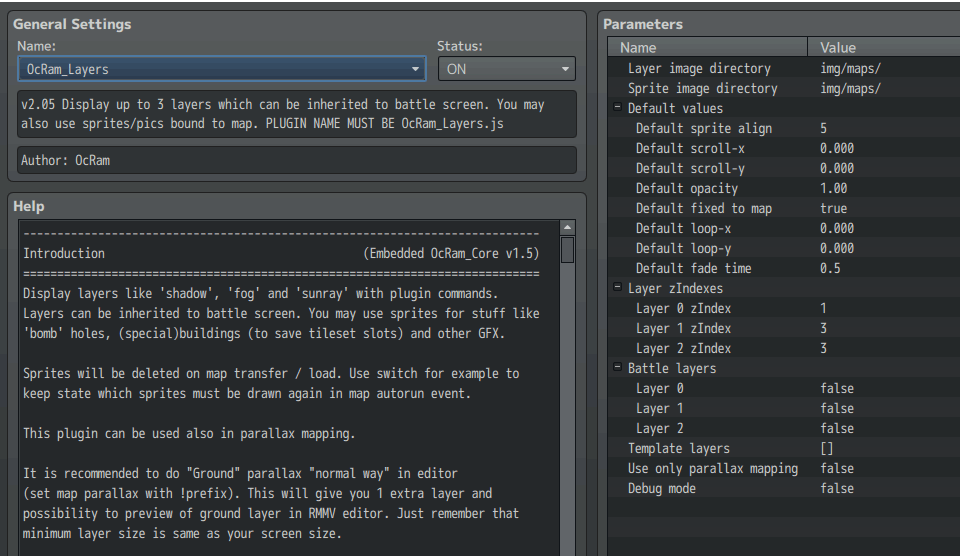Collapse the Default values parameter group
Screen dimensions: 960x556
[618, 107]
